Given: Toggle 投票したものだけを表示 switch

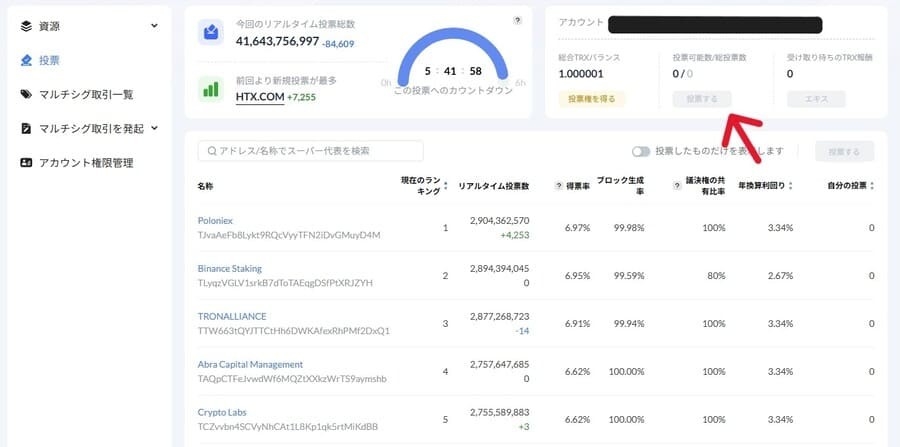Looking at the screenshot, I should tap(641, 151).
